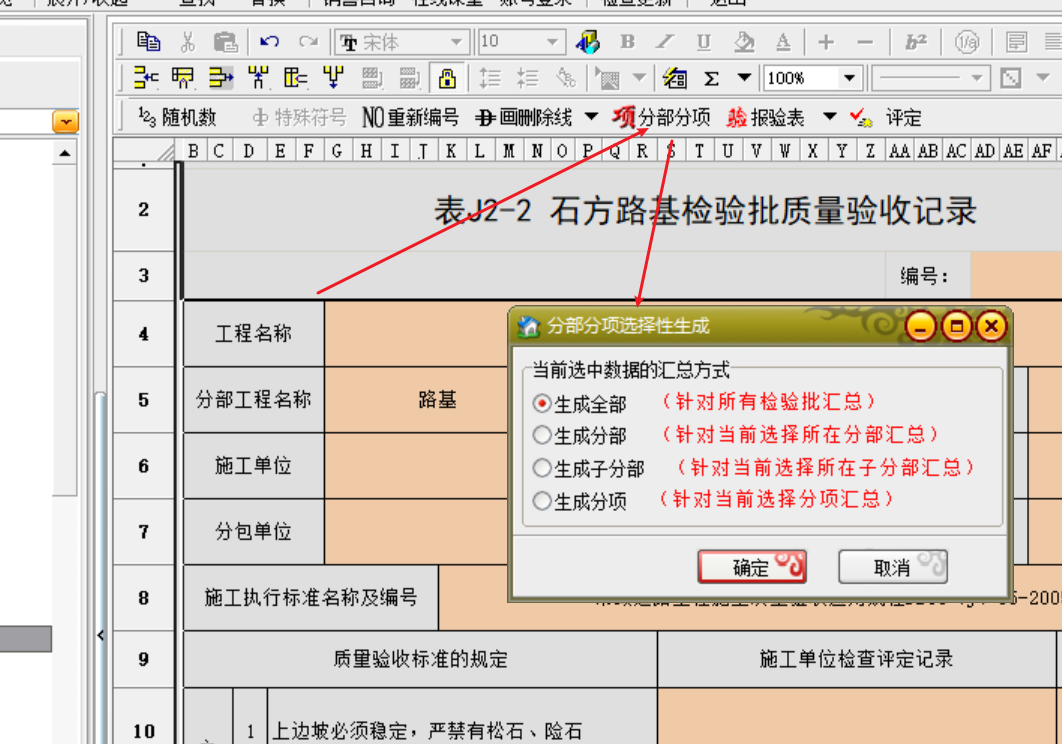Click the fourth yellow column-split icon
Image resolution: width=1062 pixels, height=744 pixels.
[258, 78]
